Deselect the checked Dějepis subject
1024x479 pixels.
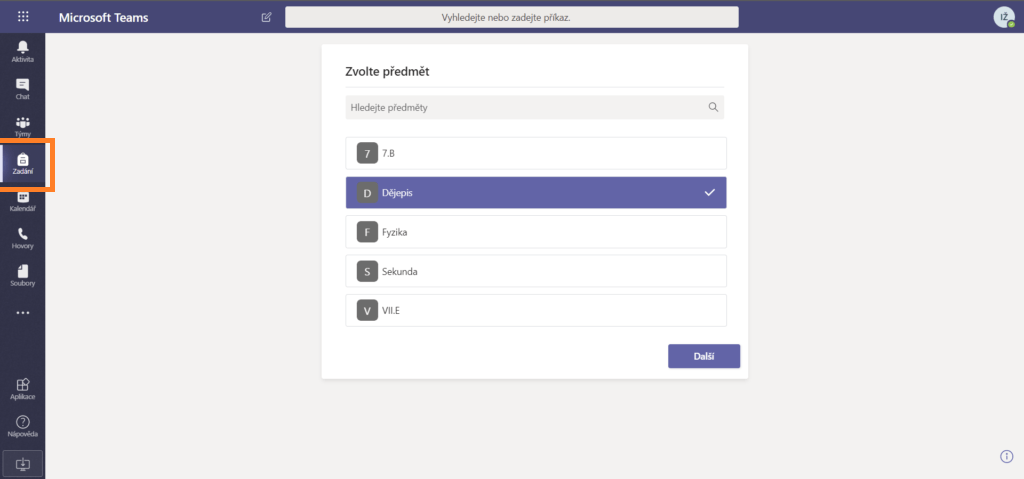pyautogui.click(x=536, y=193)
